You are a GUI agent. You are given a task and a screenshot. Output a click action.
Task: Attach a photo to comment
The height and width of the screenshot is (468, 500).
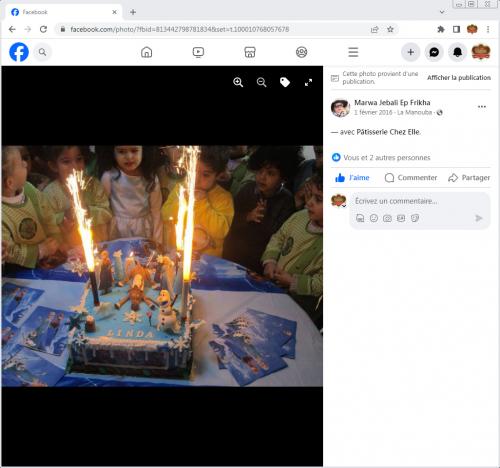(x=387, y=218)
